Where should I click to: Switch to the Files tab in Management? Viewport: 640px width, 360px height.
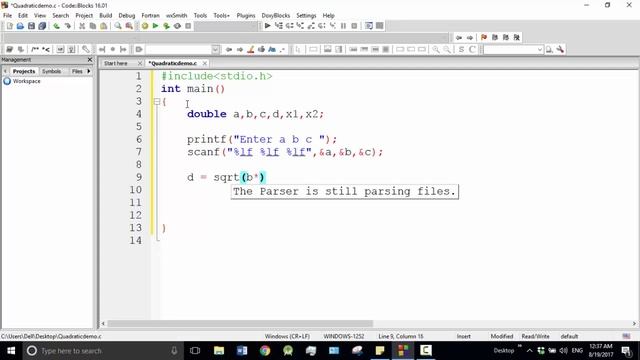tap(77, 71)
